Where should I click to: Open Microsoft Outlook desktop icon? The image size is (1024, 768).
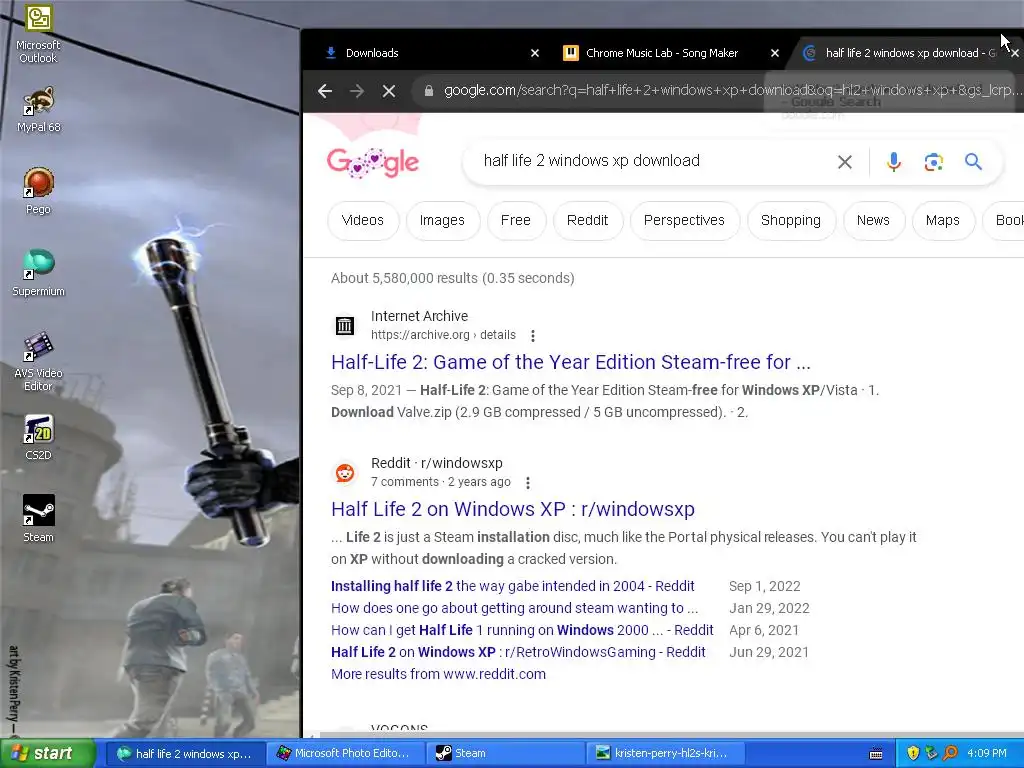pos(38,33)
